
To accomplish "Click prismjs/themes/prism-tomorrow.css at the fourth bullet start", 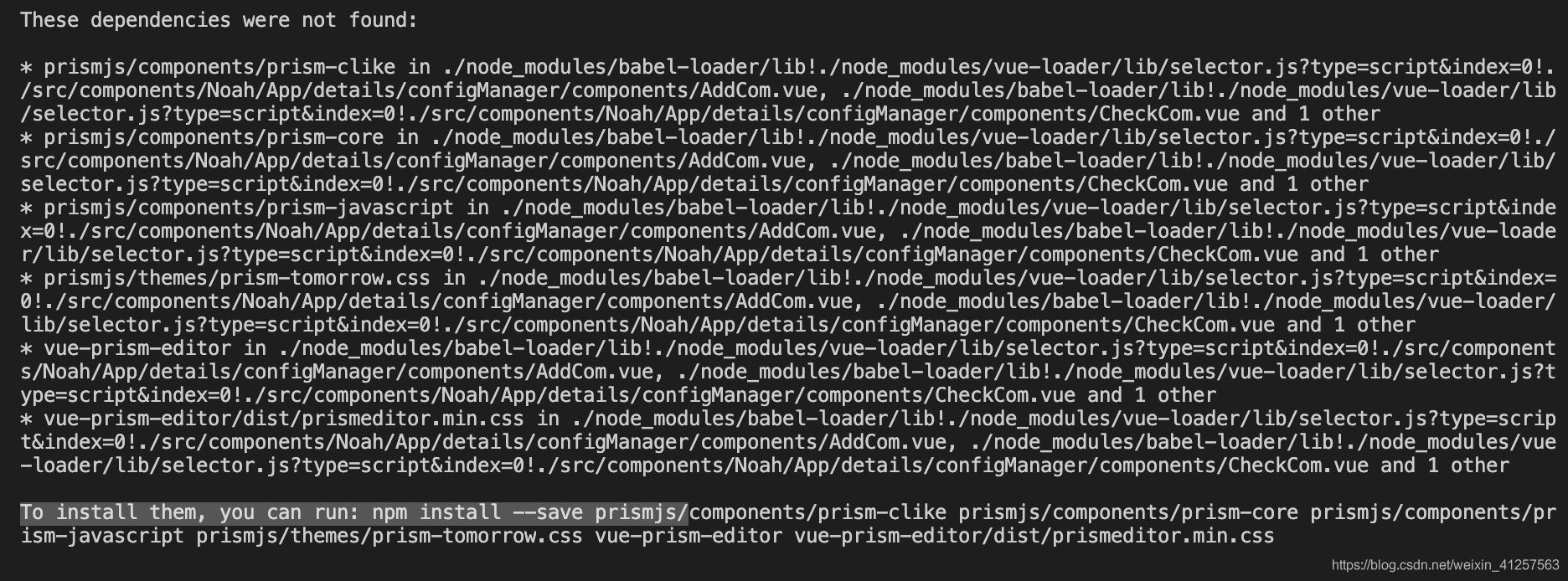I will [x=237, y=278].
